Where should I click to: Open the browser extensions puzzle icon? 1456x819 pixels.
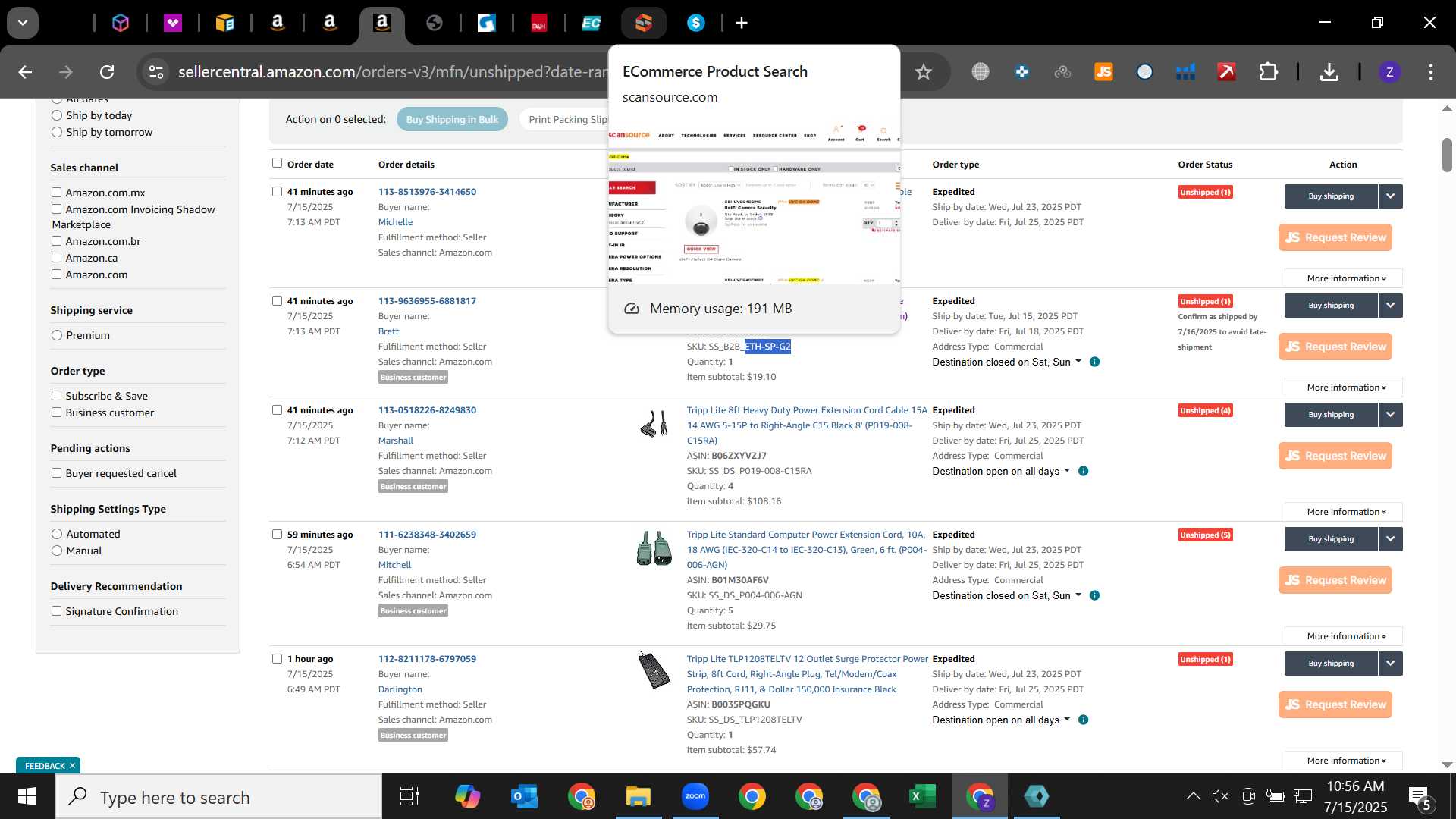[x=1268, y=72]
